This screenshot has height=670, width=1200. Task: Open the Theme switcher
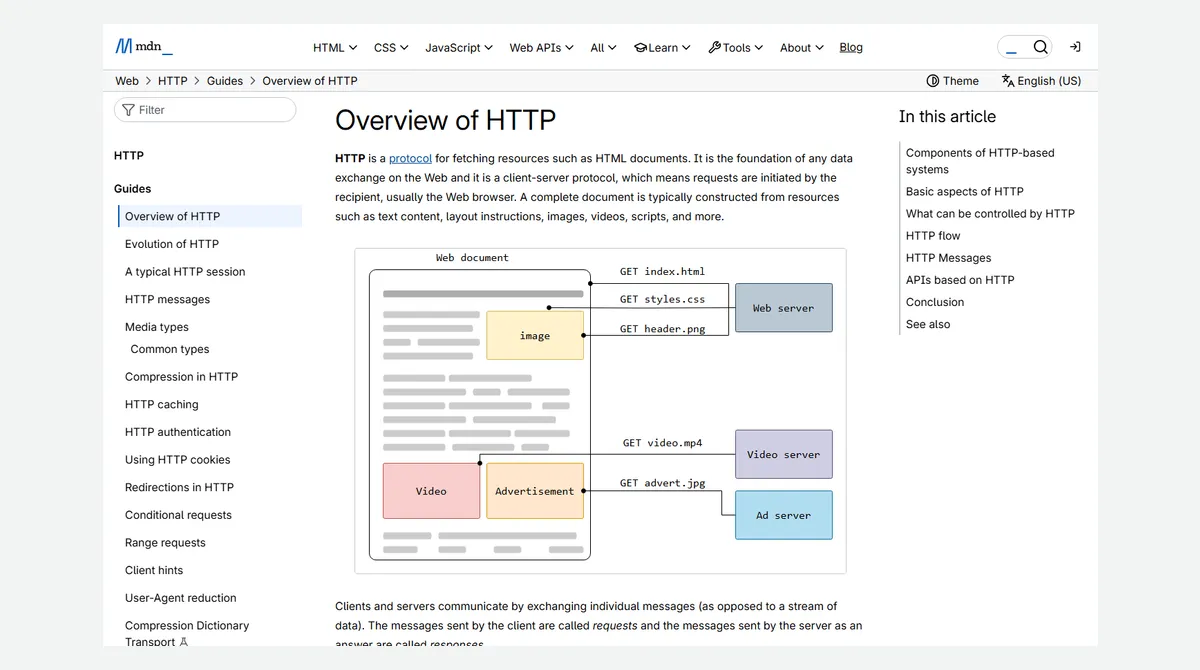(x=953, y=81)
